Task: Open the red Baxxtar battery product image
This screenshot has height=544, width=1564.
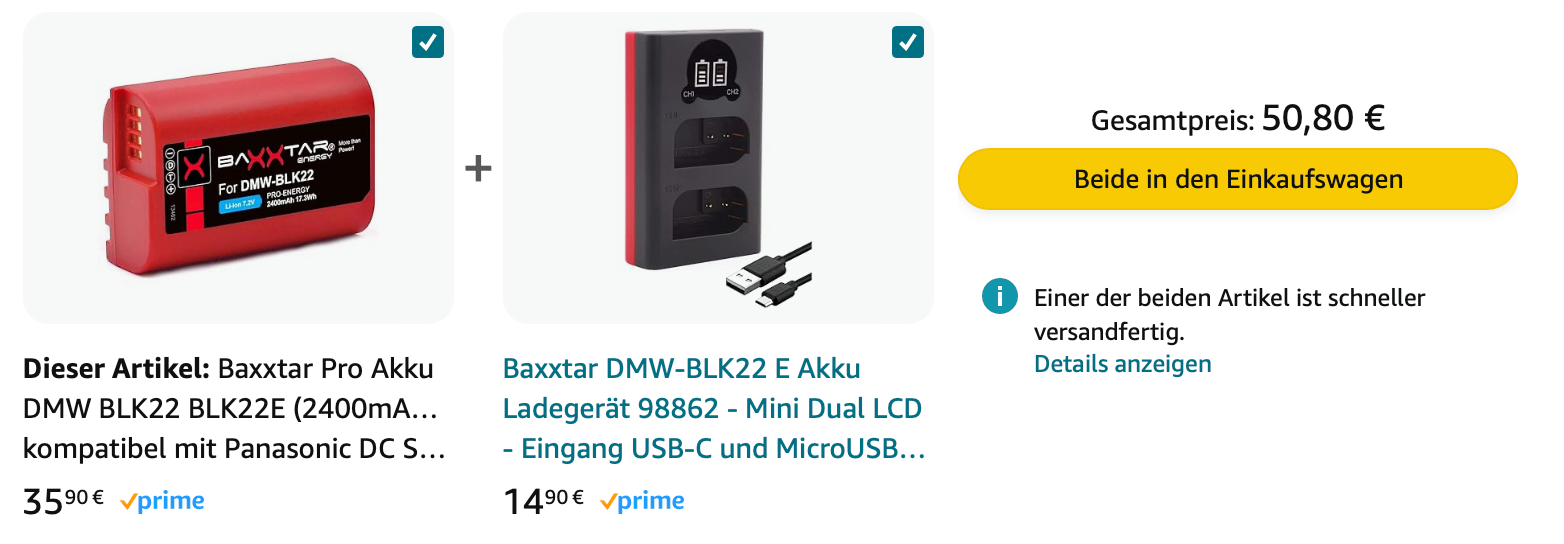Action: [238, 168]
